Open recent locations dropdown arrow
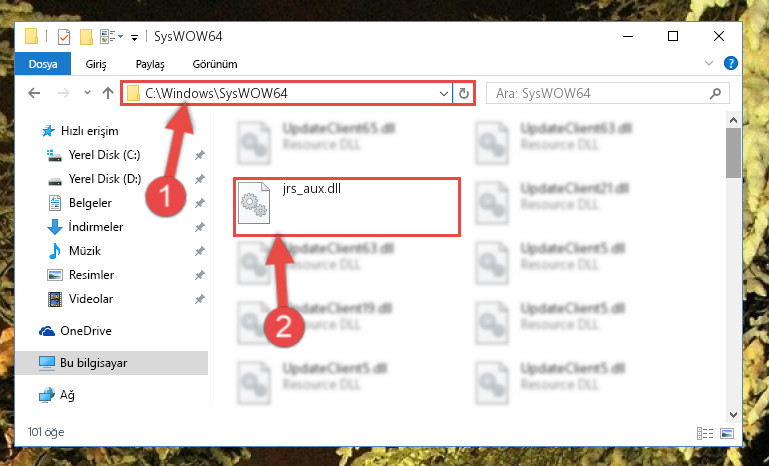 coord(87,93)
